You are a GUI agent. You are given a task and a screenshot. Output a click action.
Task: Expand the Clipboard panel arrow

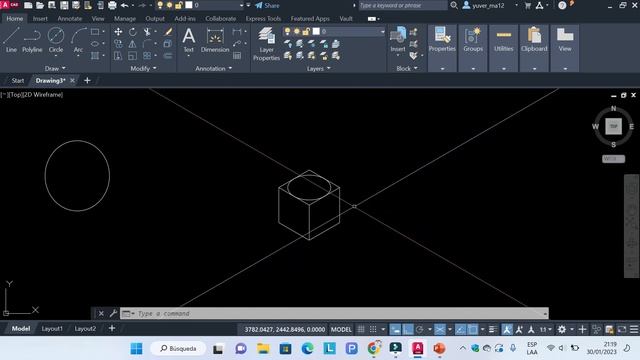coord(534,69)
